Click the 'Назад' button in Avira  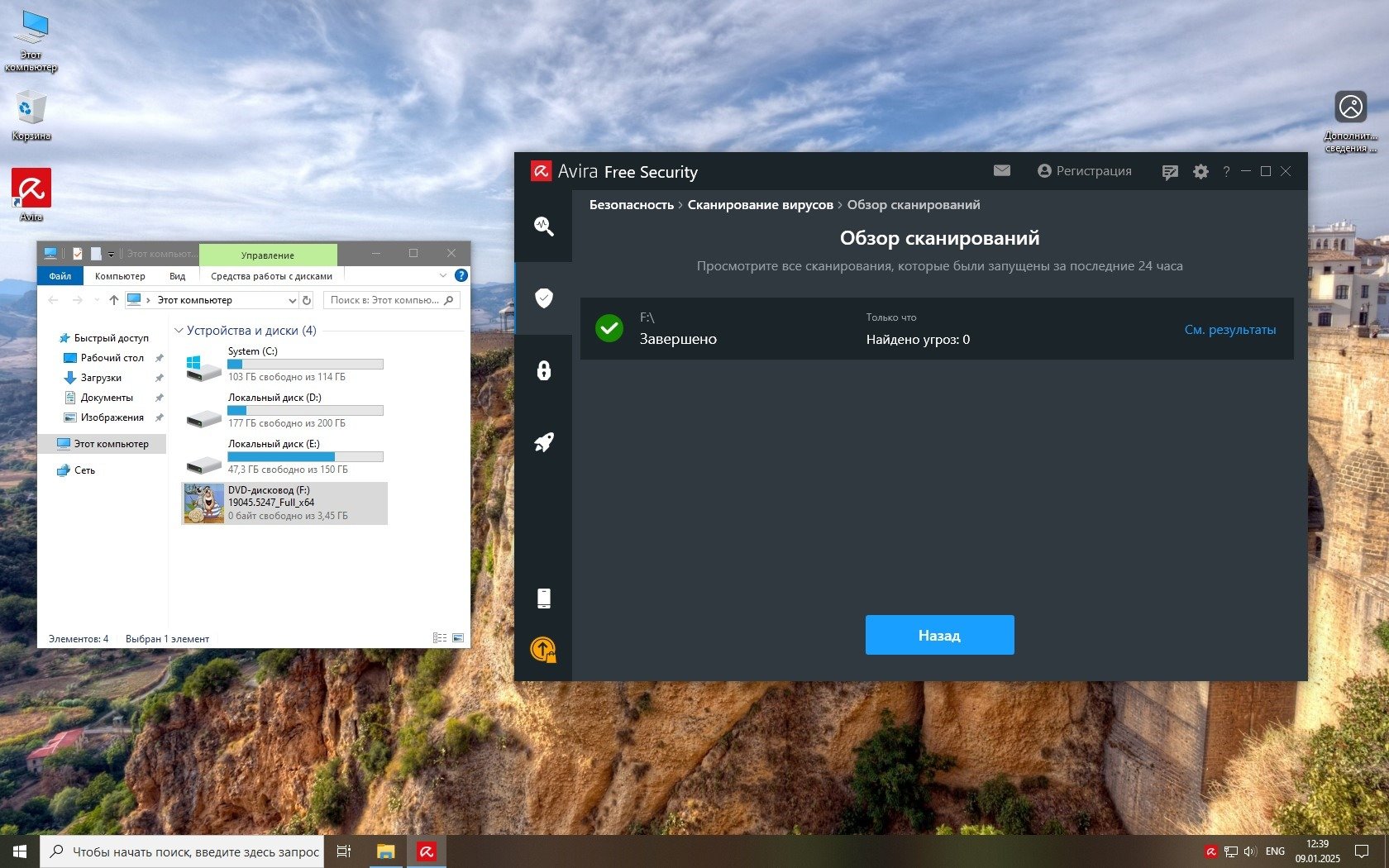click(x=939, y=635)
